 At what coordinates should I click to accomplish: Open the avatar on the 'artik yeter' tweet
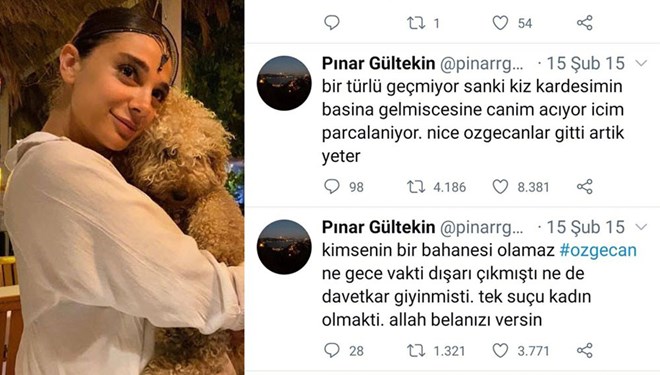[284, 83]
